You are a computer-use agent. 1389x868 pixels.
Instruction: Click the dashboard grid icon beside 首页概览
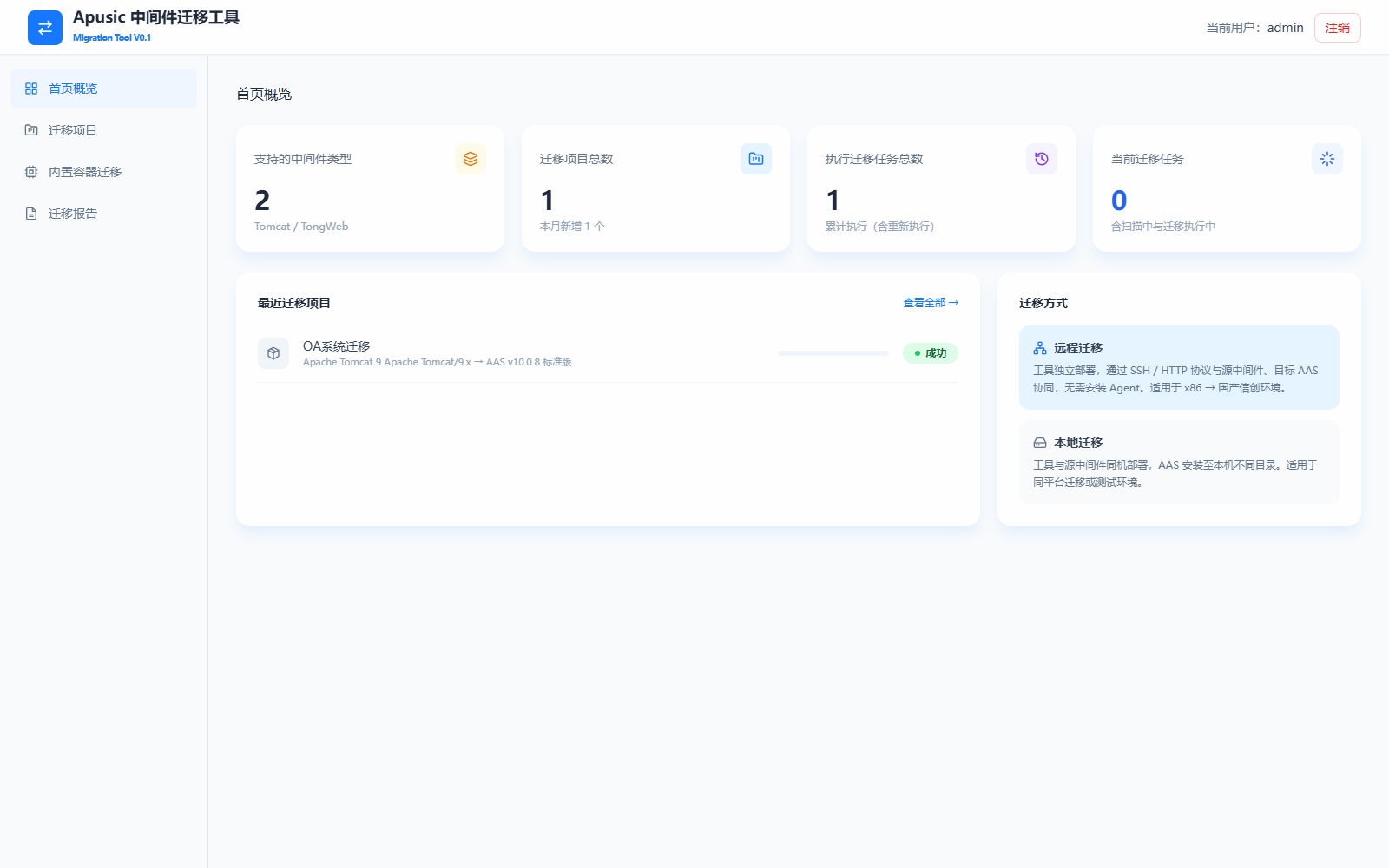coord(31,89)
